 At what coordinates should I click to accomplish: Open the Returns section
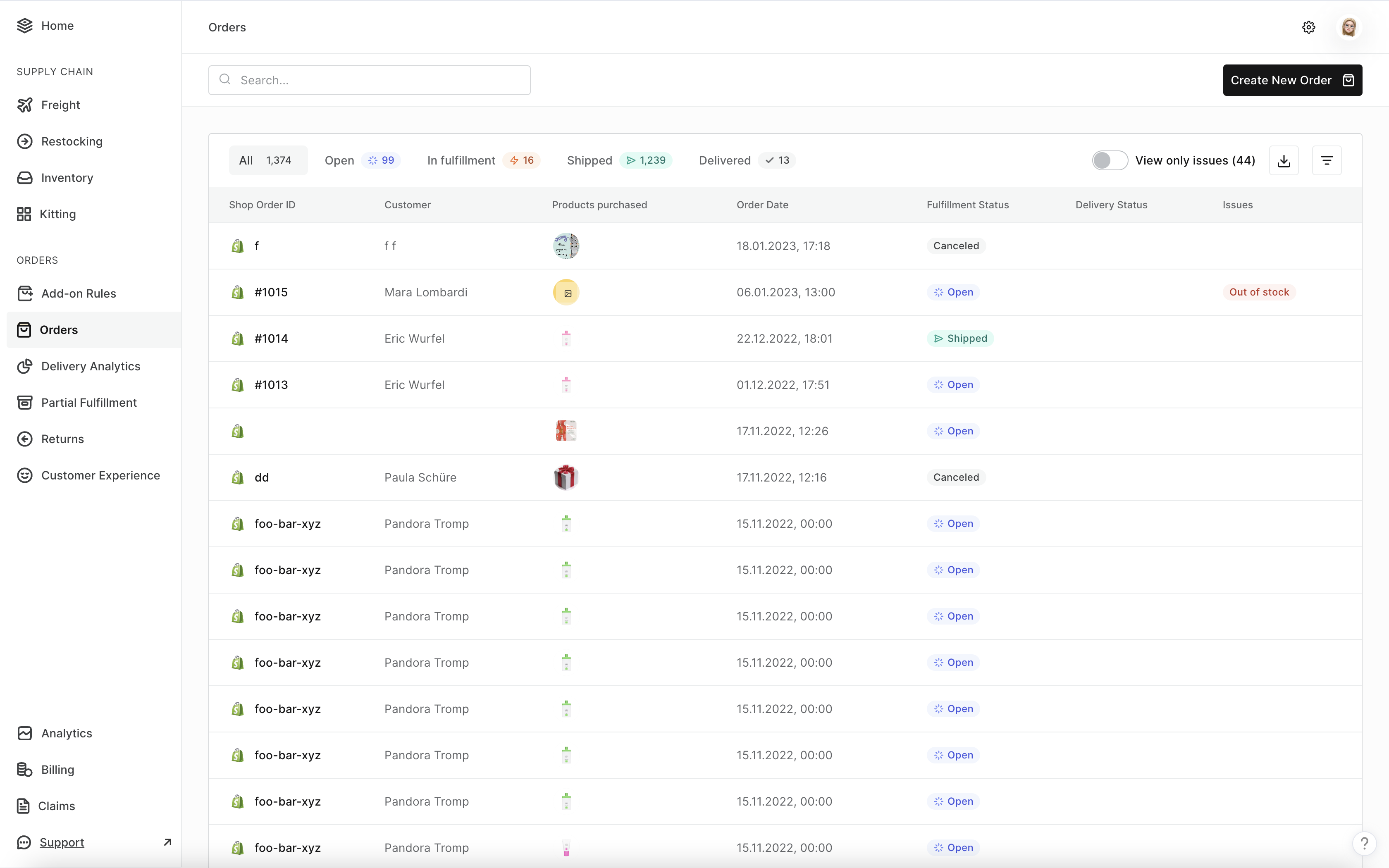pos(62,439)
